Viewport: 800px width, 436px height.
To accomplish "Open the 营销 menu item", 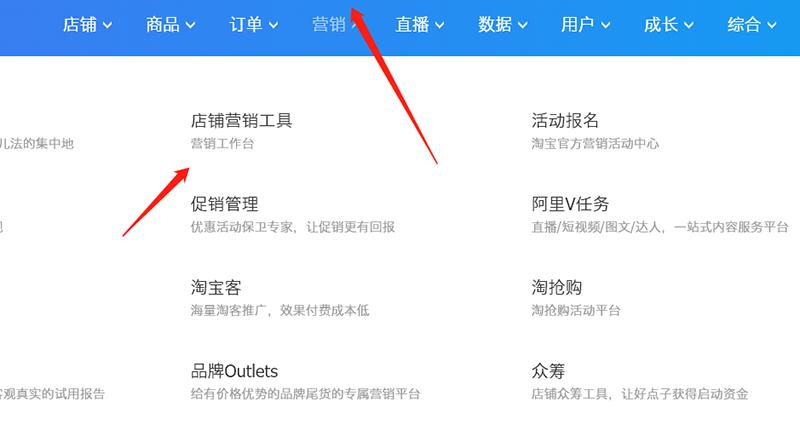I will (329, 24).
